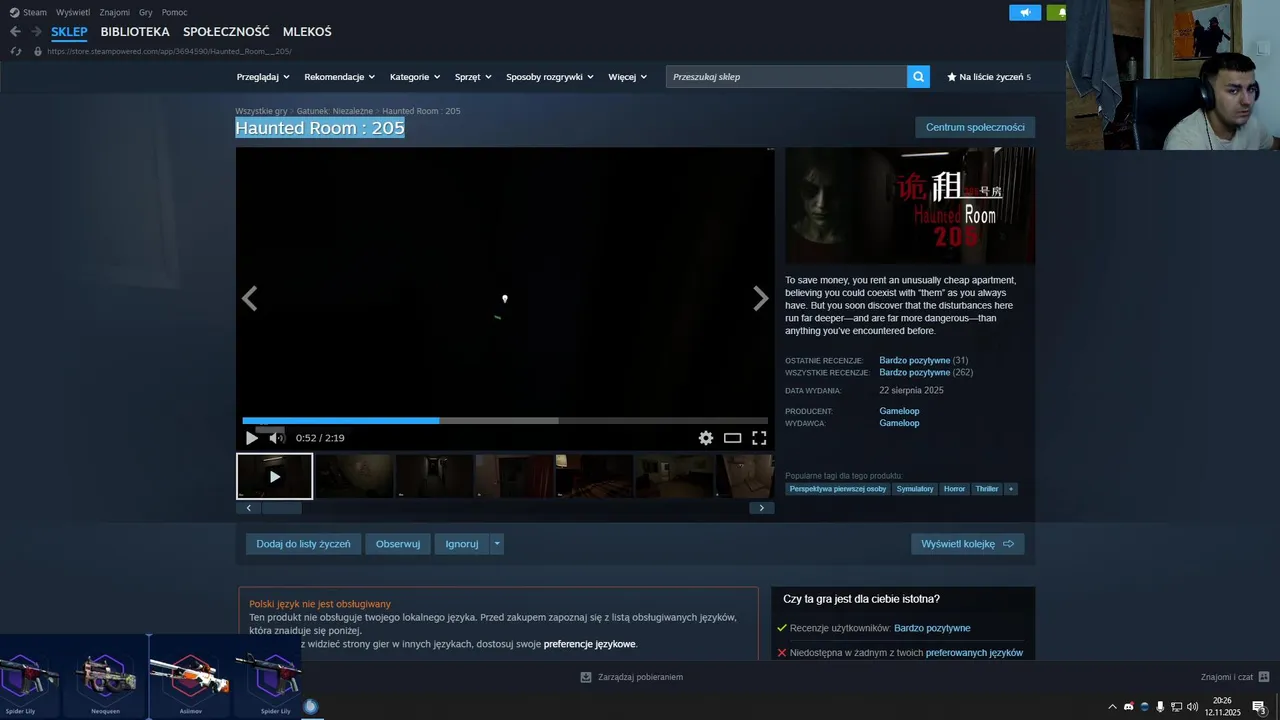The image size is (1280, 720).
Task: Expand the Sprzęt dropdown
Action: click(x=473, y=77)
